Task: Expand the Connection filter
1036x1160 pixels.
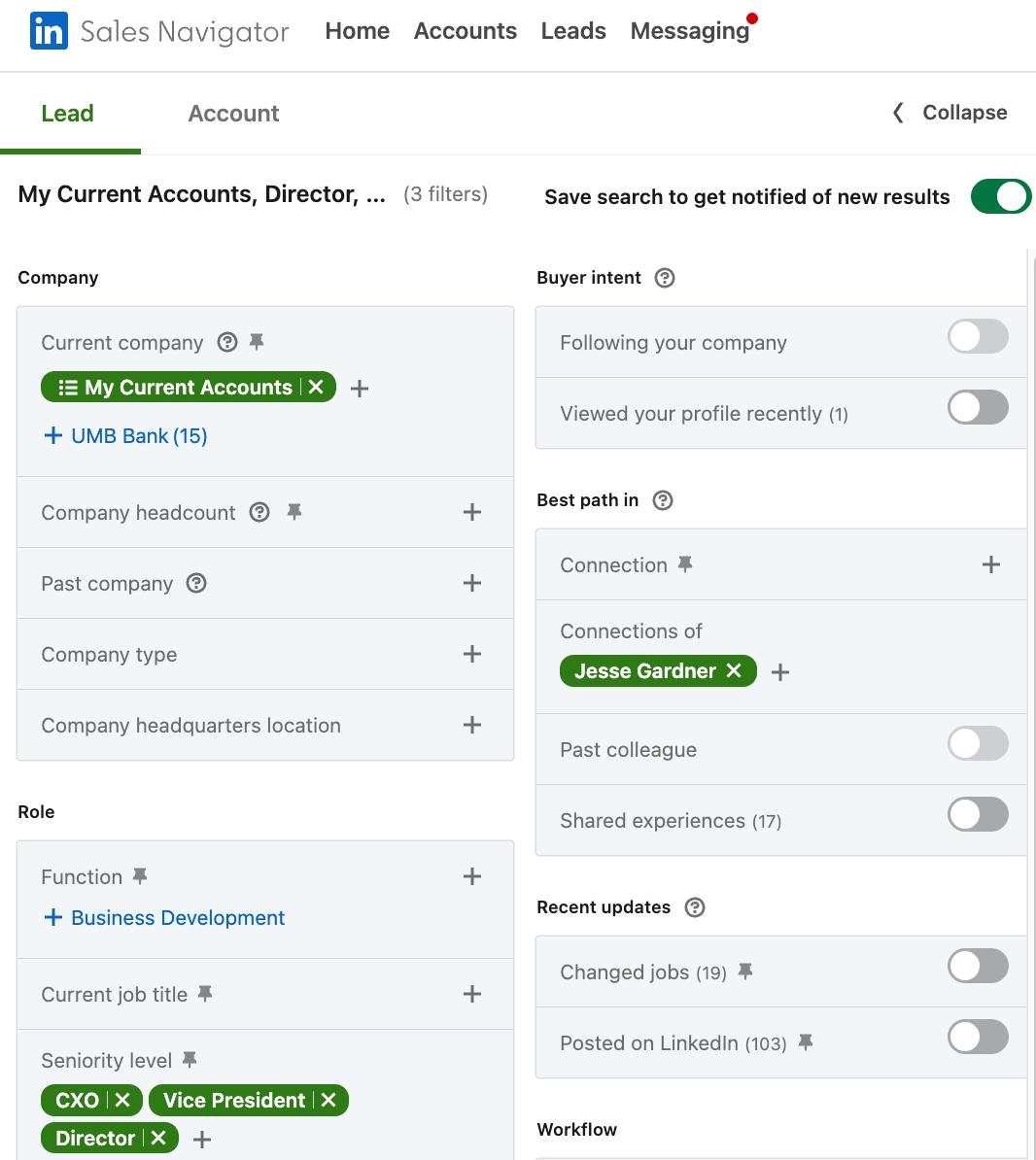Action: 991,564
